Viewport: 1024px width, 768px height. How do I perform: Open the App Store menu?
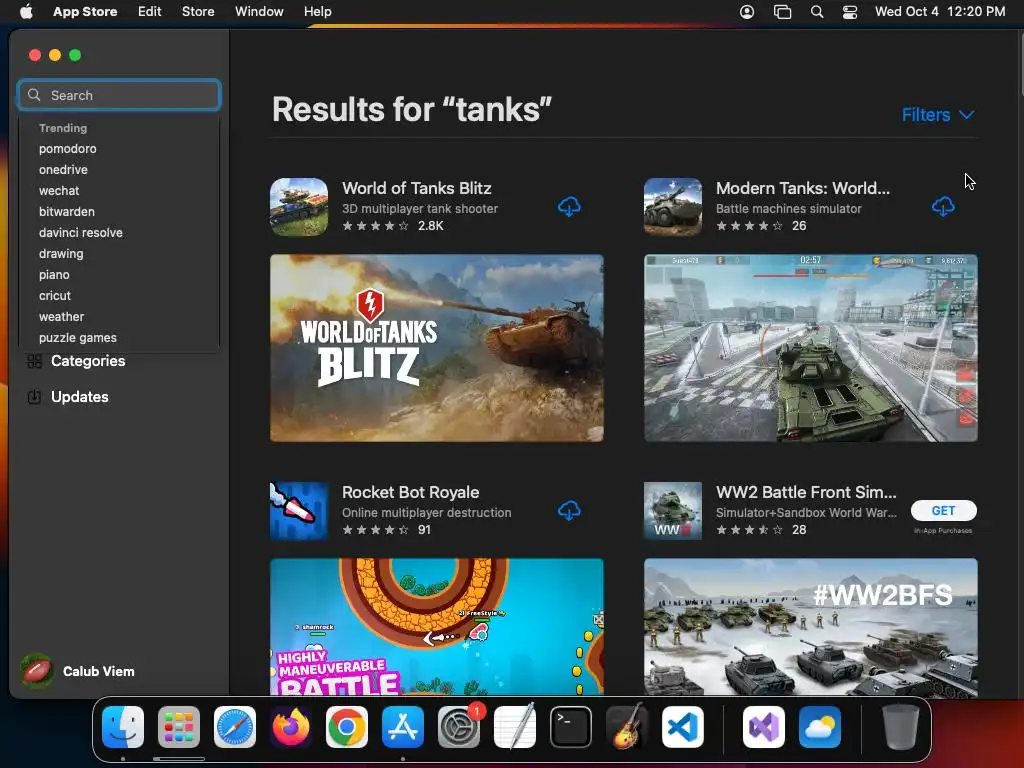(x=85, y=11)
